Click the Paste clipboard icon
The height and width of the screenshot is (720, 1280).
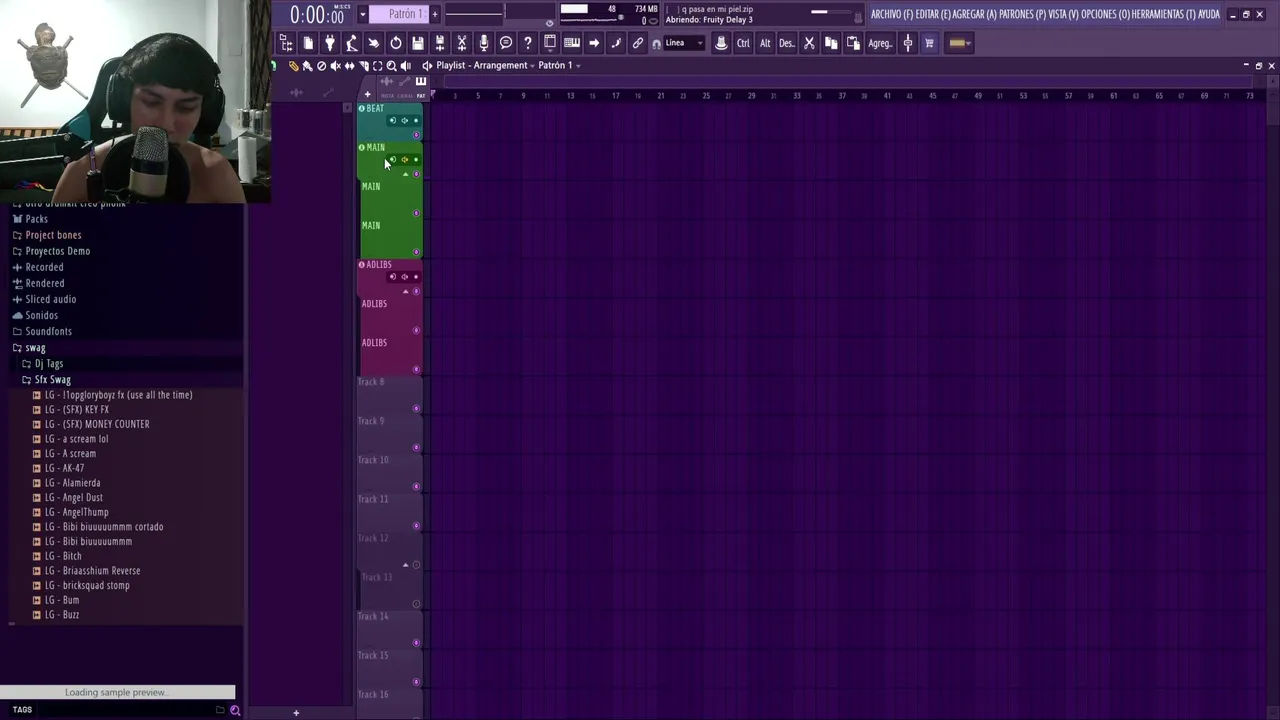click(x=853, y=43)
